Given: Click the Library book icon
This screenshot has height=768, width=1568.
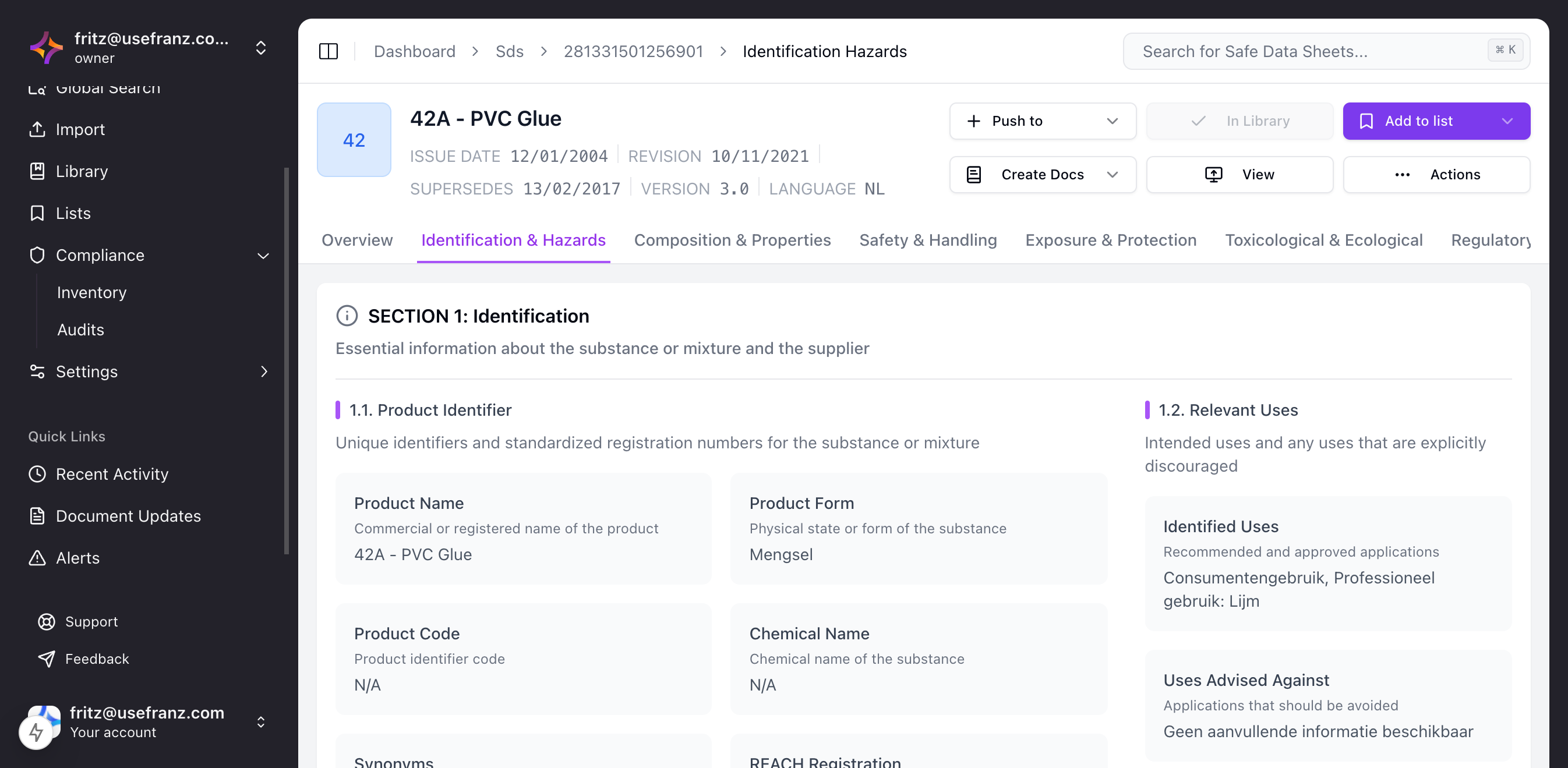Looking at the screenshot, I should 37,171.
